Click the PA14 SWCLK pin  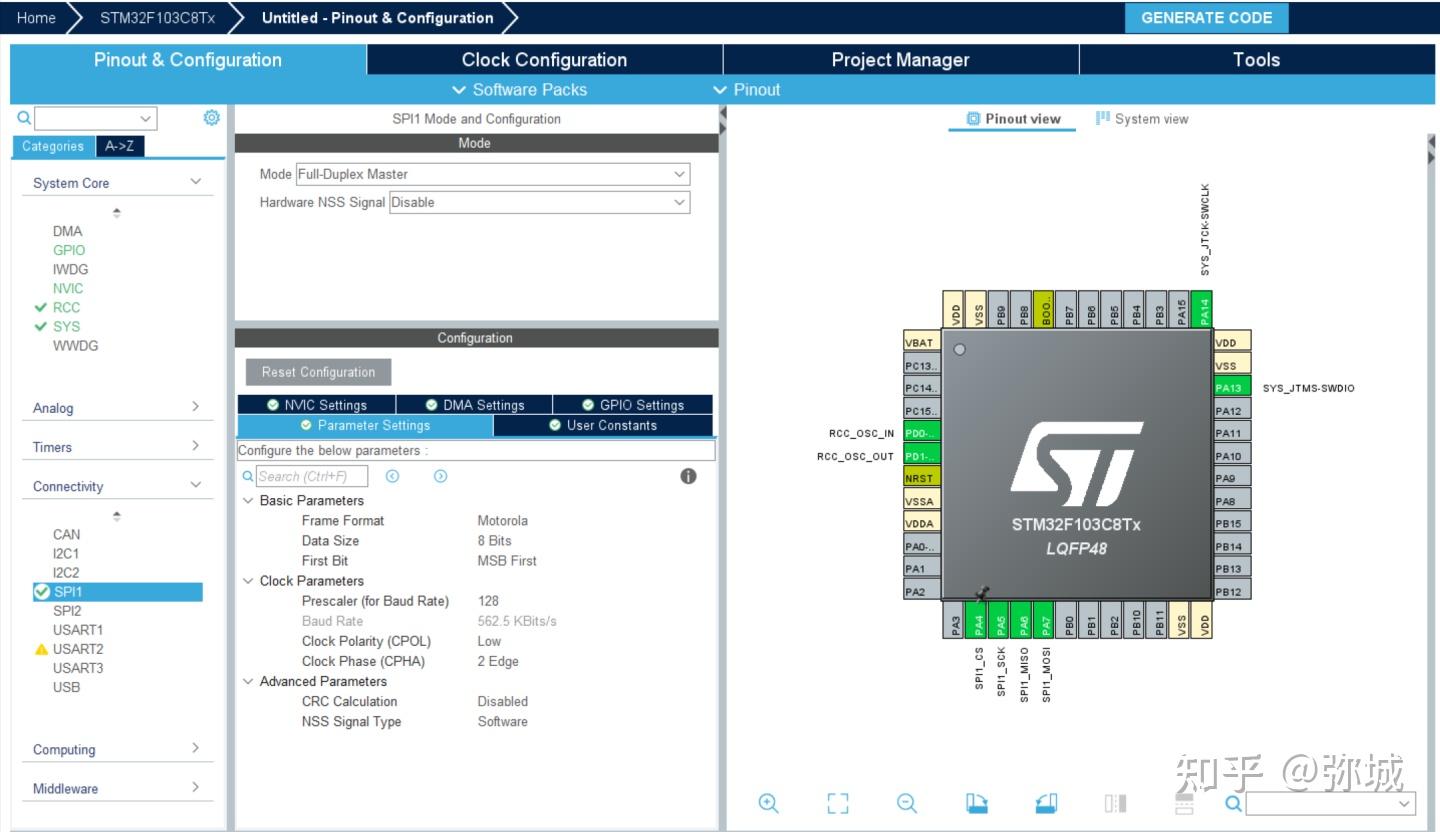[x=1204, y=309]
